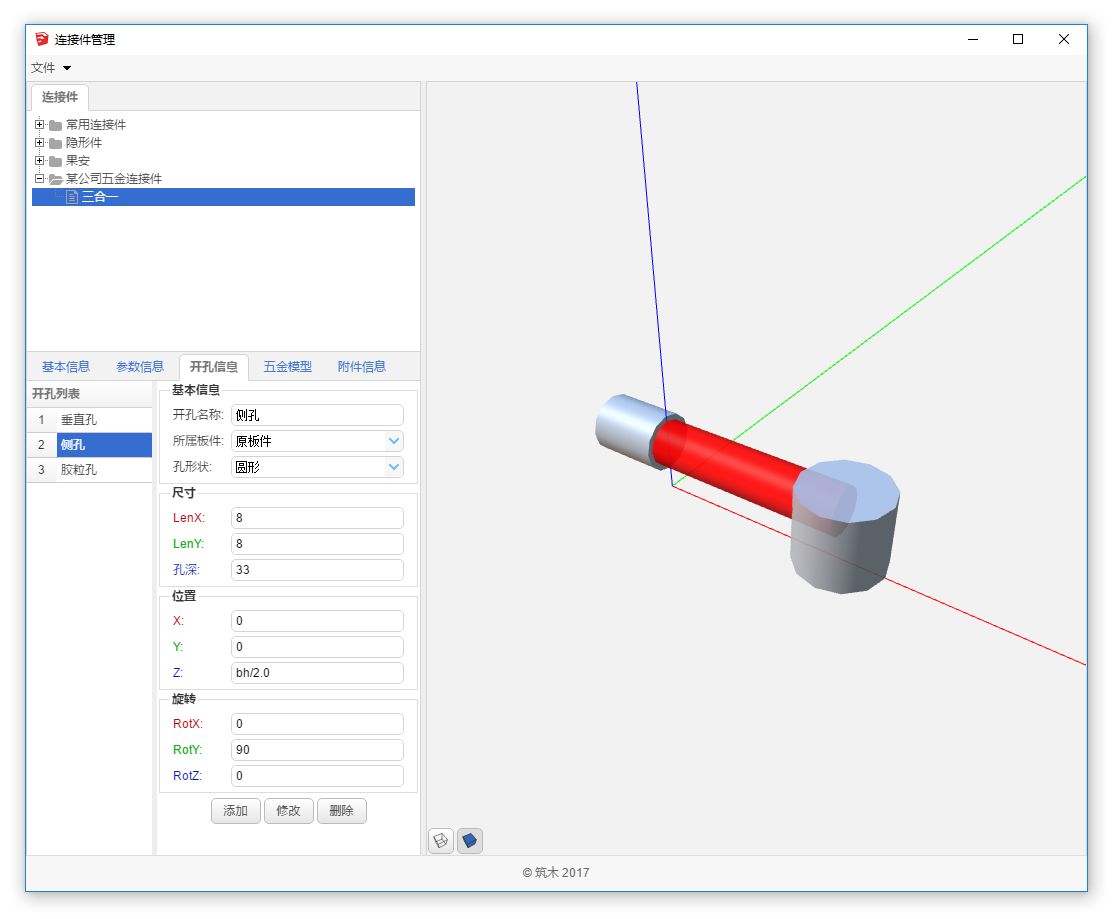This screenshot has width=1120, height=919.
Task: Click the RotY rotation input field
Action: [x=317, y=750]
